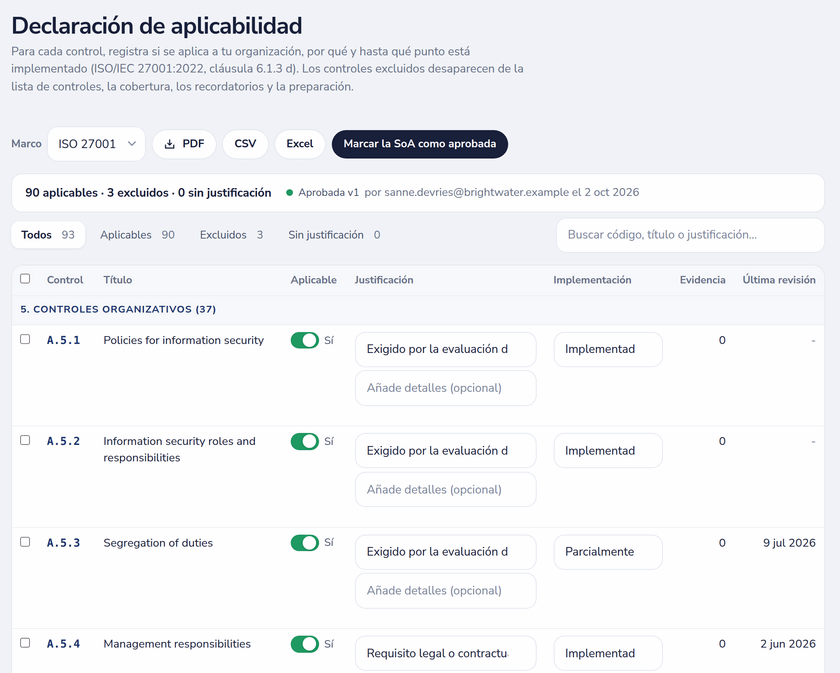
Task: Open control code A.5.4
Action: (x=63, y=644)
